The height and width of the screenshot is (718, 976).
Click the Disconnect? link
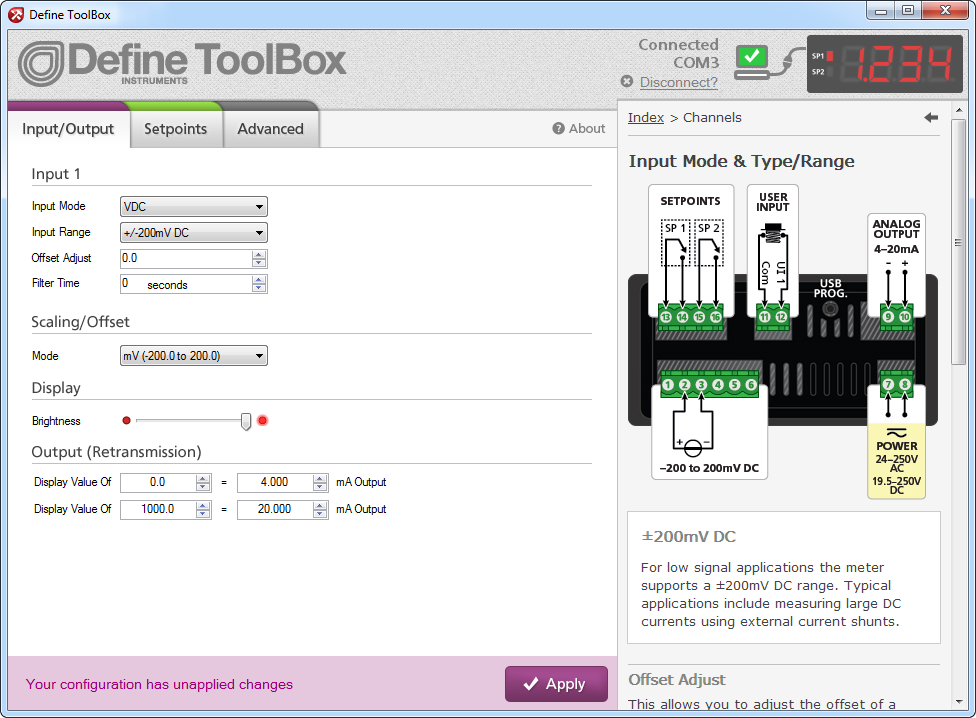click(678, 82)
